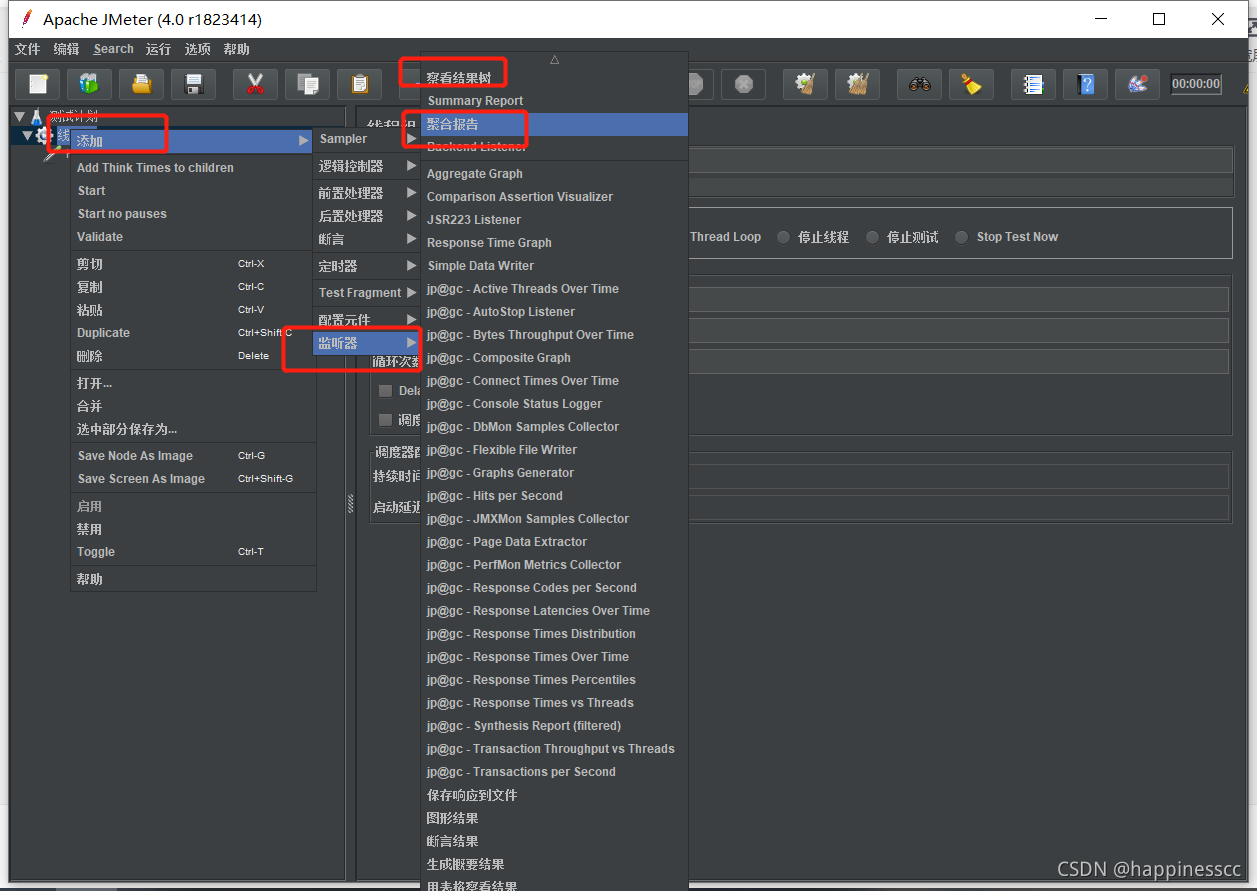The image size is (1257, 891).
Task: Choose jp@gc - PerfMon Metrics Collector
Action: [555, 565]
